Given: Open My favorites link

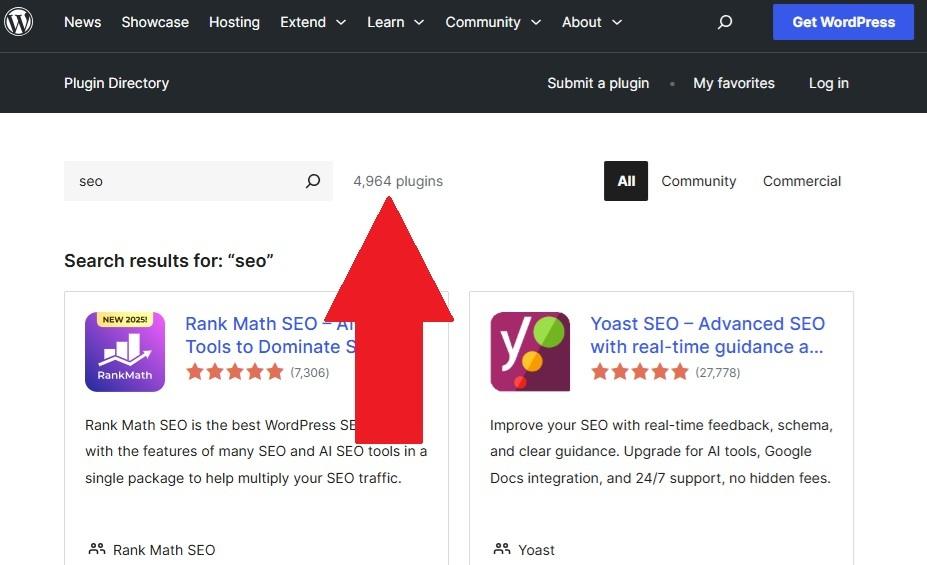Looking at the screenshot, I should pos(734,83).
